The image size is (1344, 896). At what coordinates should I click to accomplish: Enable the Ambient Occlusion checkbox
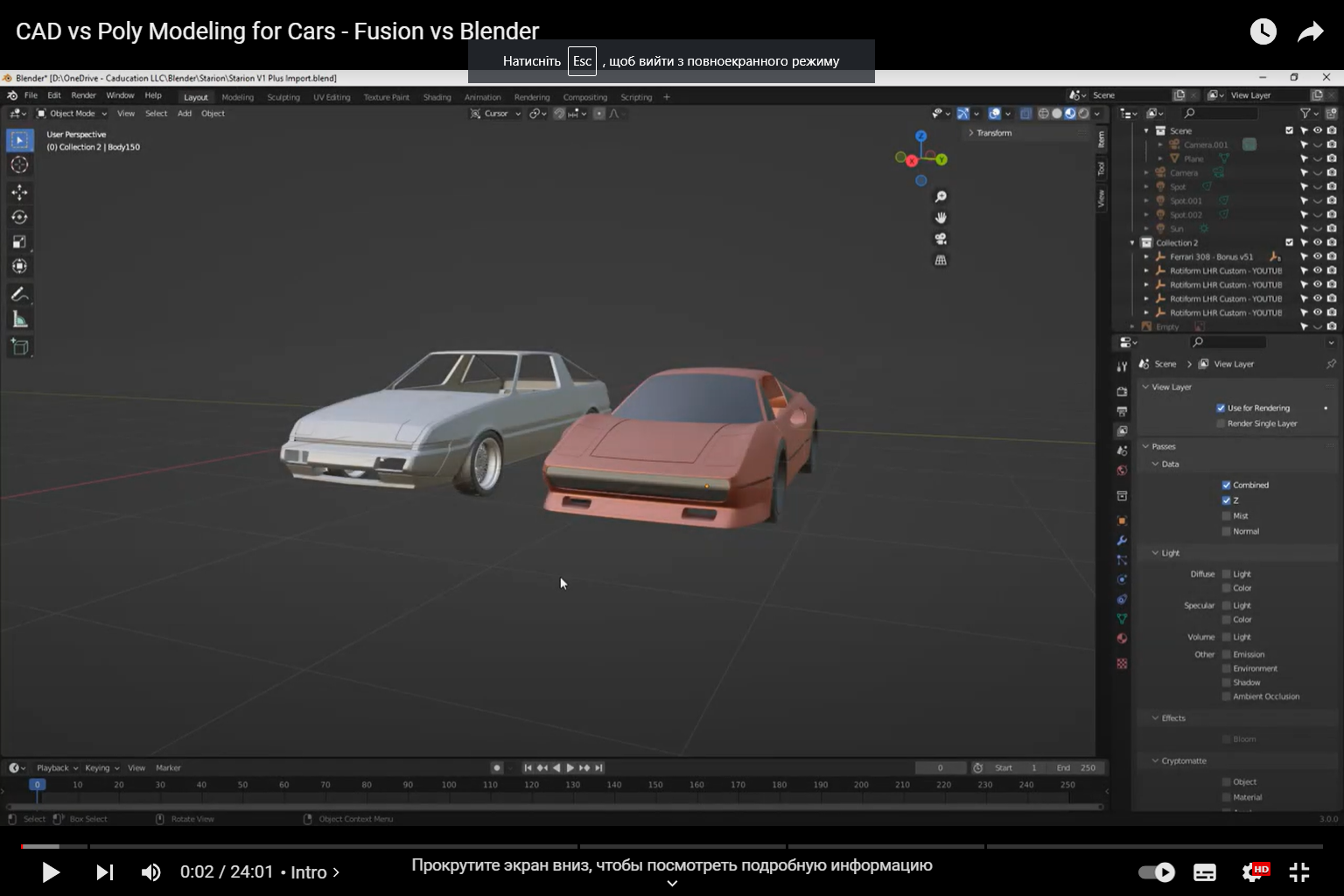click(x=1226, y=696)
